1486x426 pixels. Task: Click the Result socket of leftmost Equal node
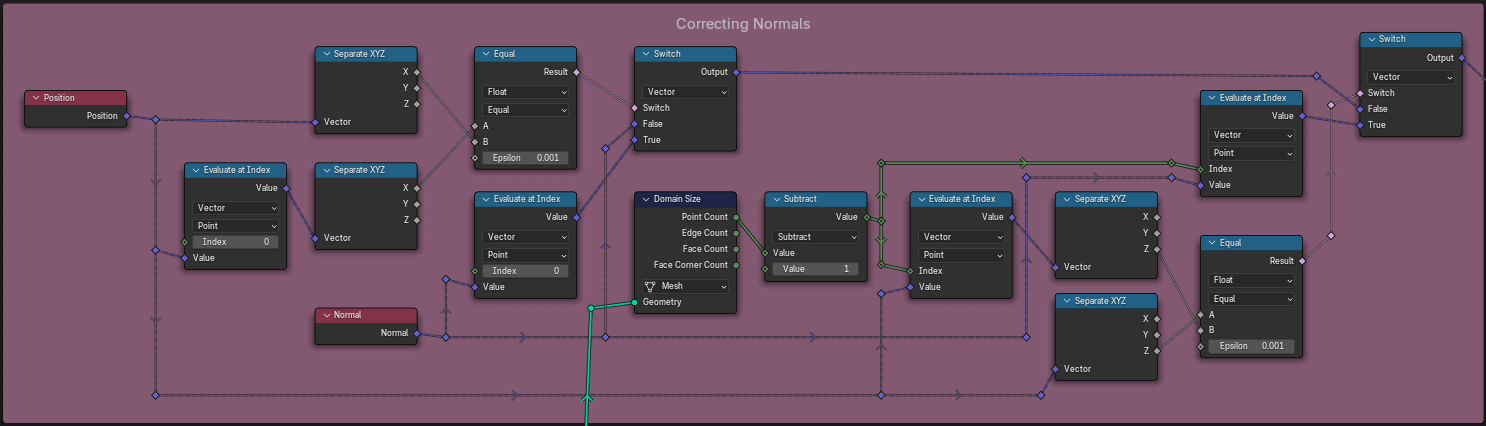click(x=577, y=72)
